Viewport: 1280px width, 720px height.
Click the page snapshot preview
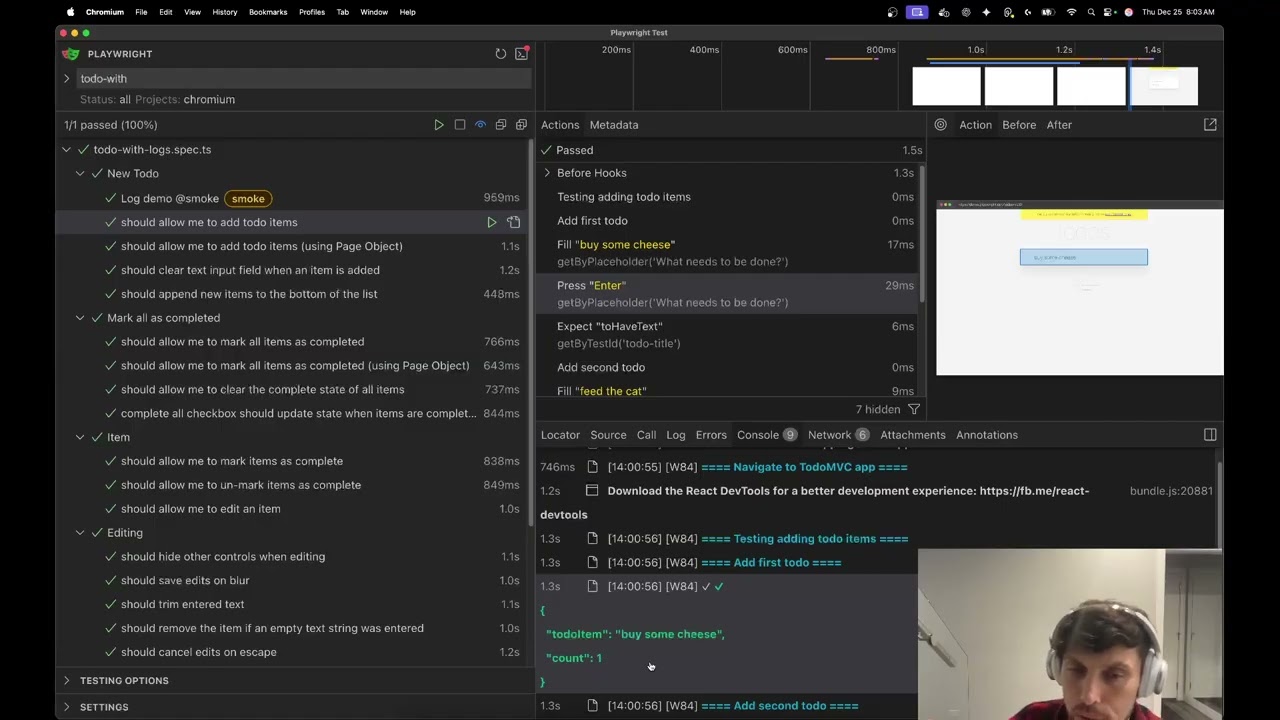click(x=1080, y=288)
